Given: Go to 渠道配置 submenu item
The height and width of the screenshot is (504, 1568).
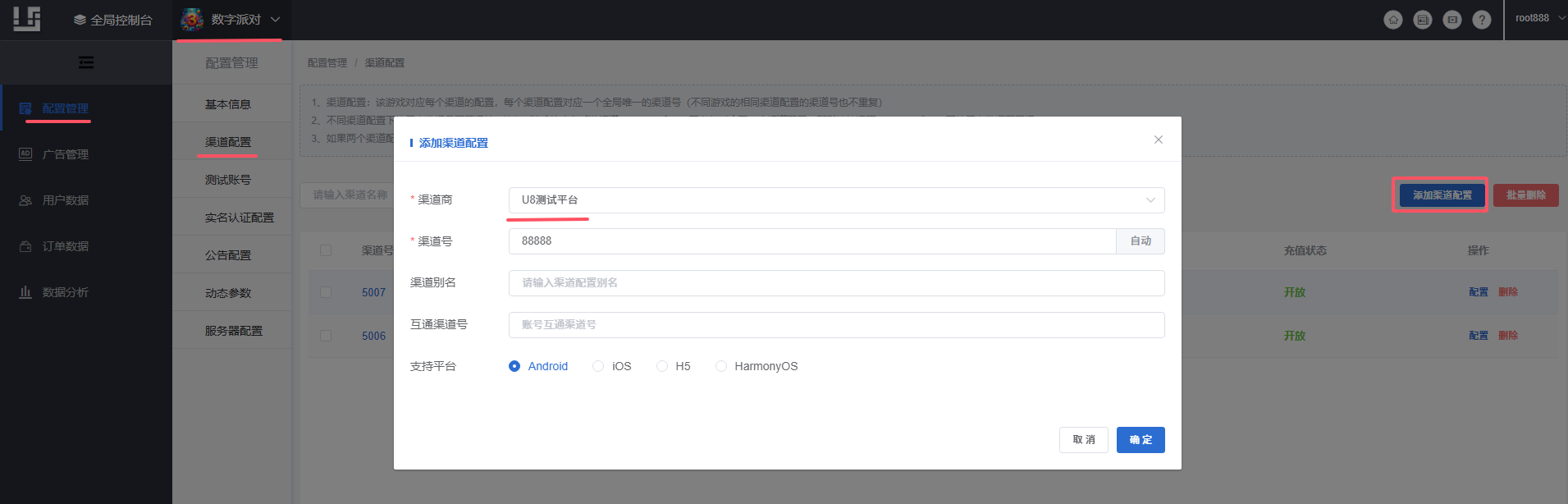Looking at the screenshot, I should (228, 142).
